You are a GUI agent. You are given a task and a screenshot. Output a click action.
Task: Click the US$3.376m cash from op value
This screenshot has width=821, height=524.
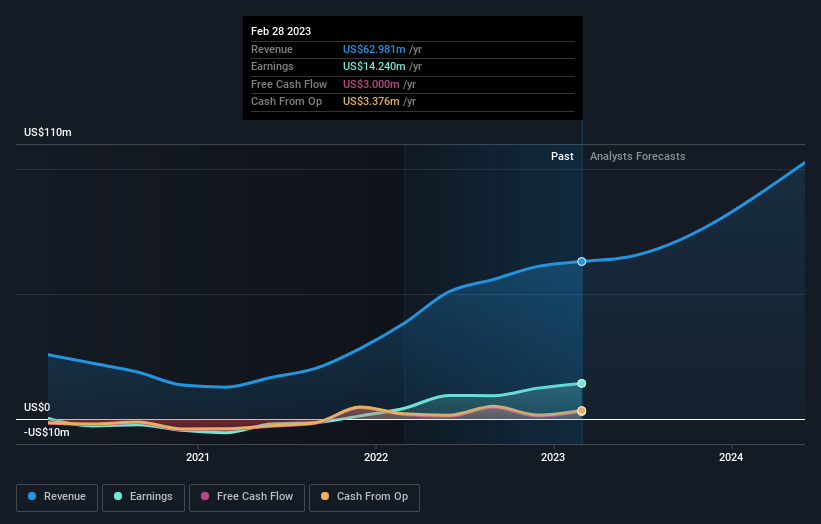[371, 102]
